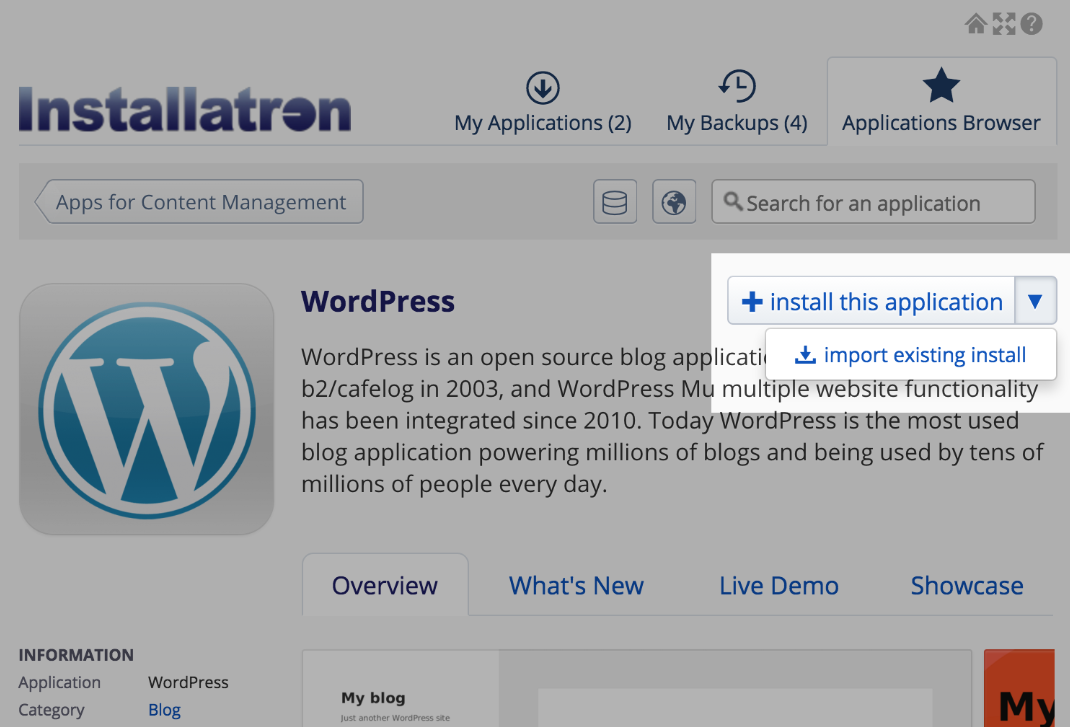Focus the Search for an application field
The width and height of the screenshot is (1070, 727).
click(875, 203)
